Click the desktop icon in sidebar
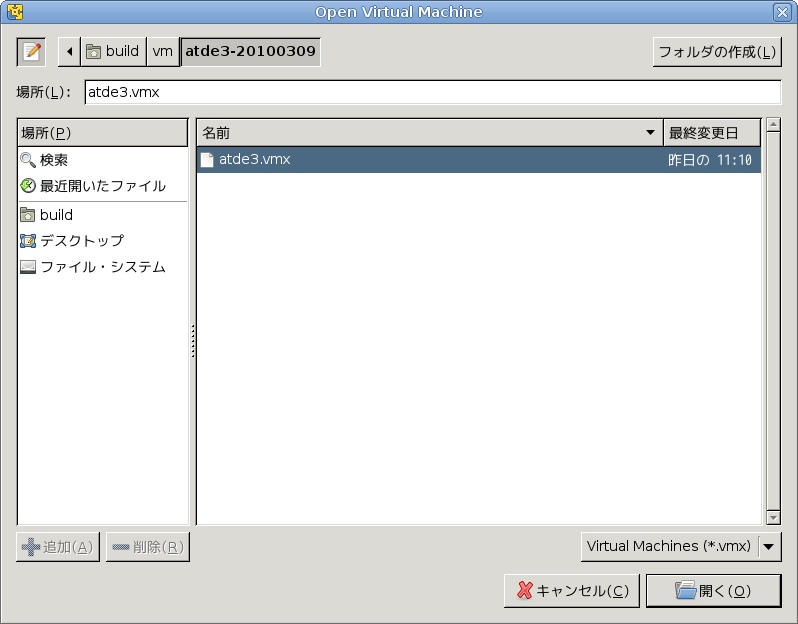Screen dimensions: 798x624 pos(28,241)
